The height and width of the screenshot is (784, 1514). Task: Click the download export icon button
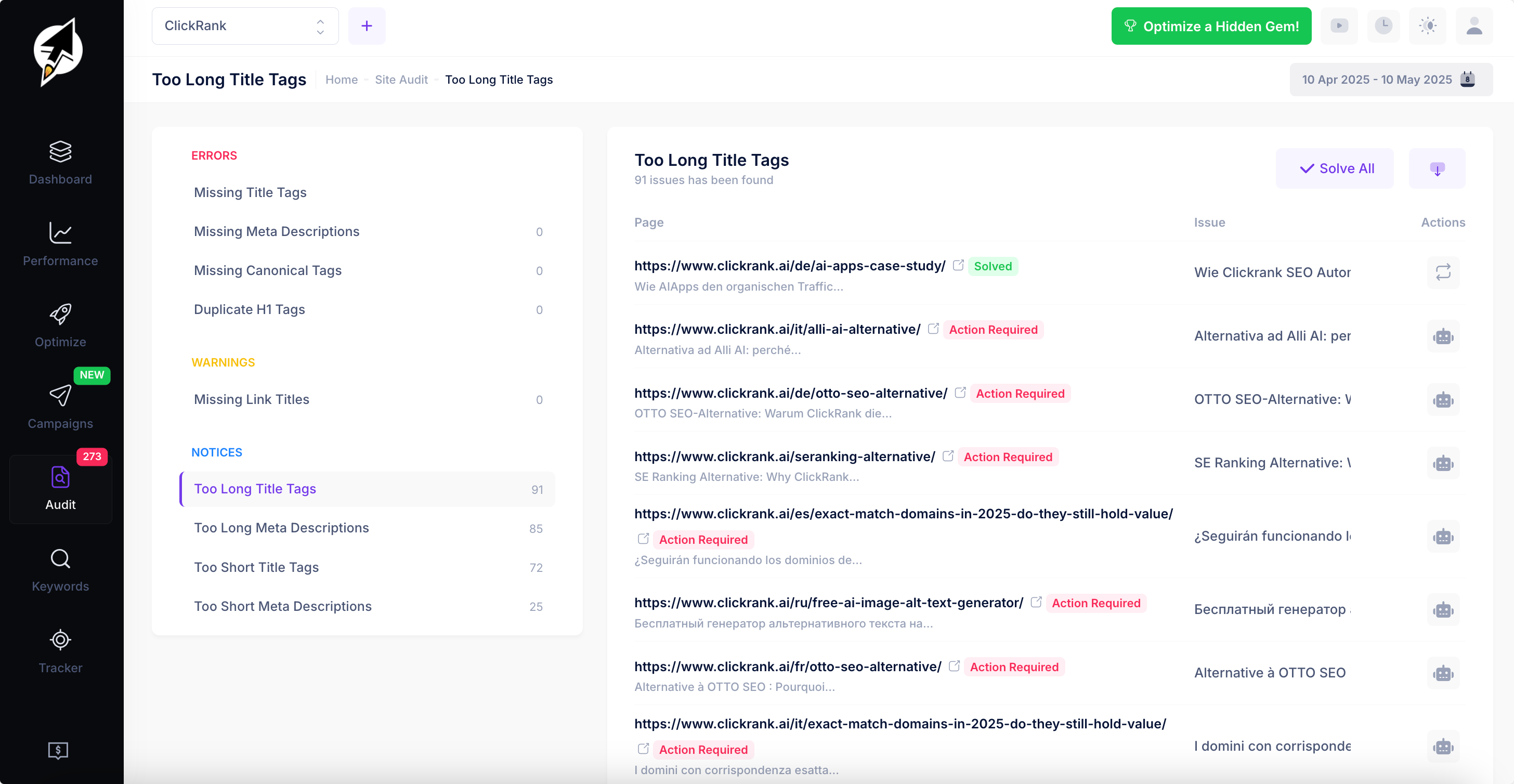coord(1437,168)
